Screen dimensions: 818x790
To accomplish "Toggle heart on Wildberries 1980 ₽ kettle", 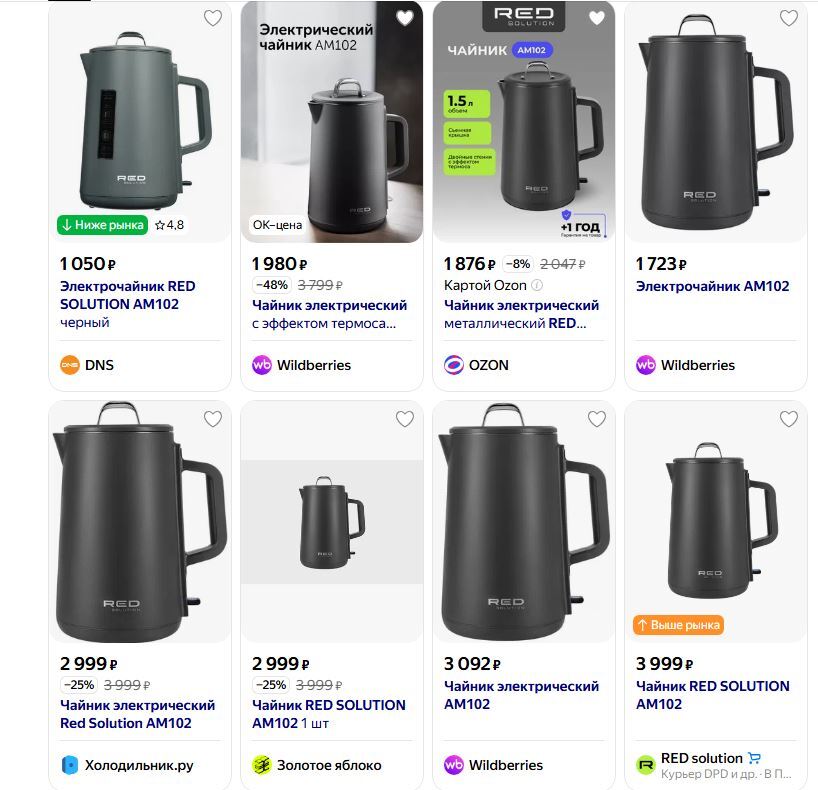I will 404,18.
